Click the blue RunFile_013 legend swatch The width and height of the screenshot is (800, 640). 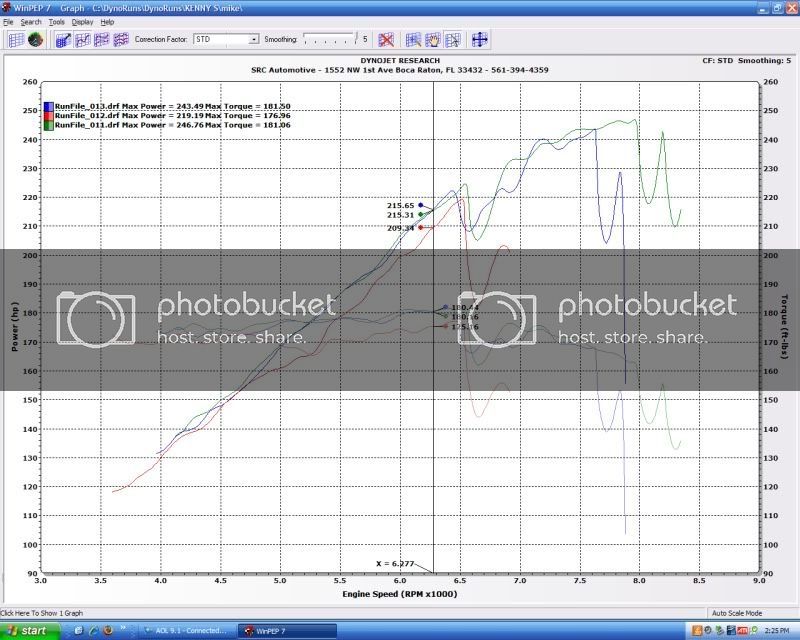pyautogui.click(x=48, y=107)
